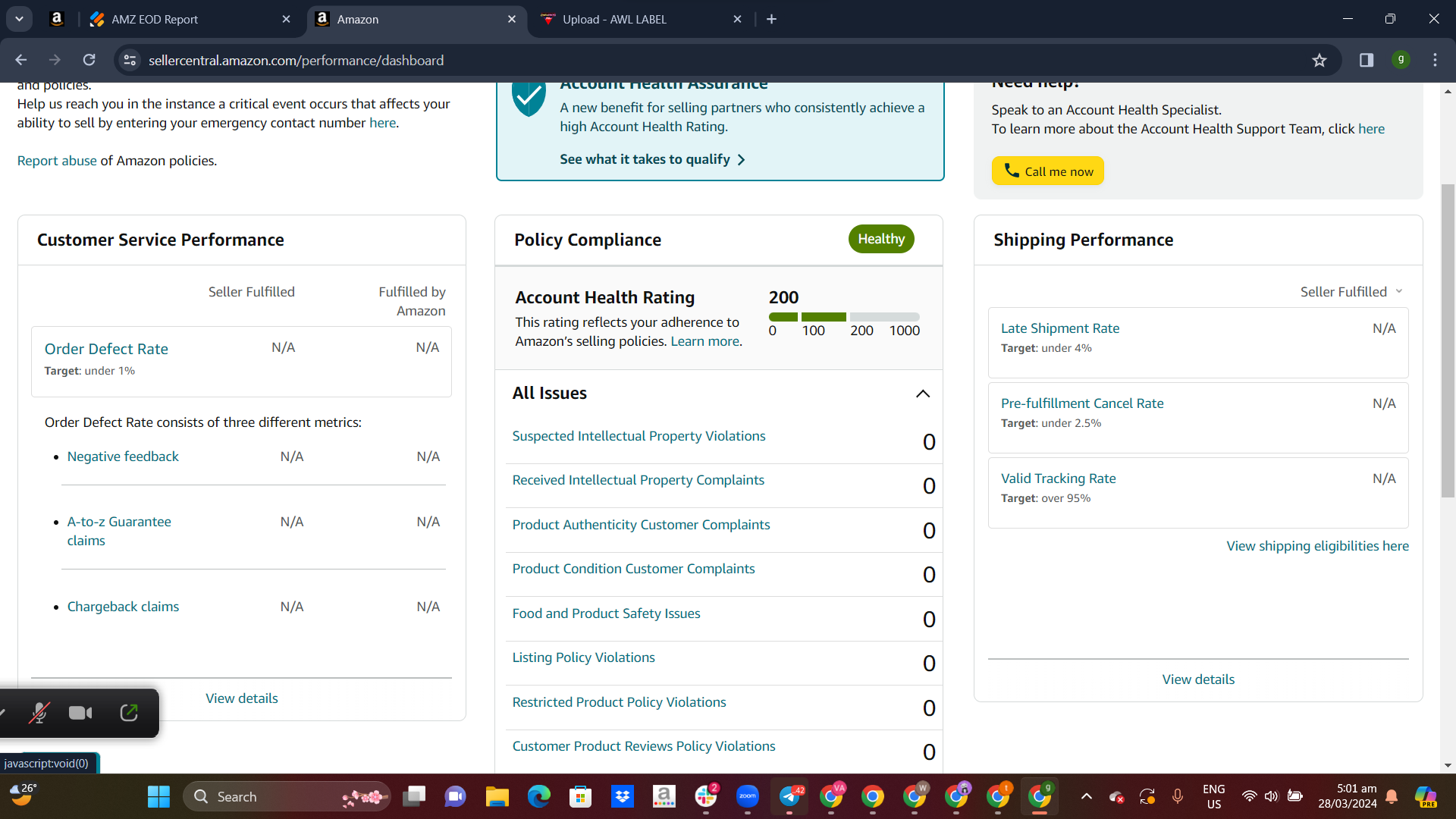
Task: Open the Report abuse link
Action: (x=57, y=161)
